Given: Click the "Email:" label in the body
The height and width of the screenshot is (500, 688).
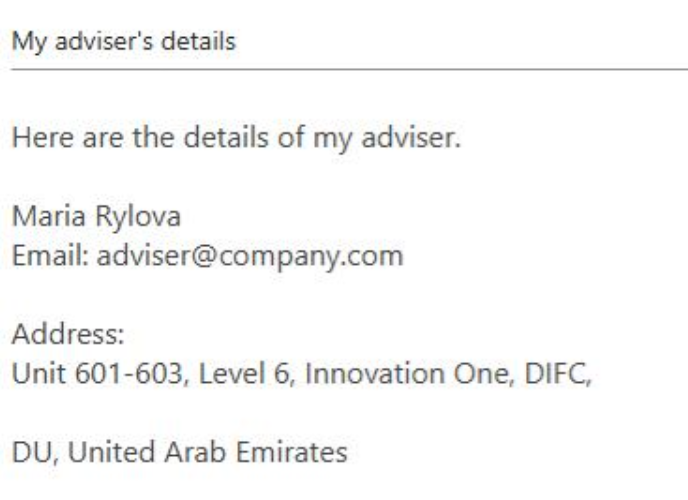Looking at the screenshot, I should (x=40, y=256).
